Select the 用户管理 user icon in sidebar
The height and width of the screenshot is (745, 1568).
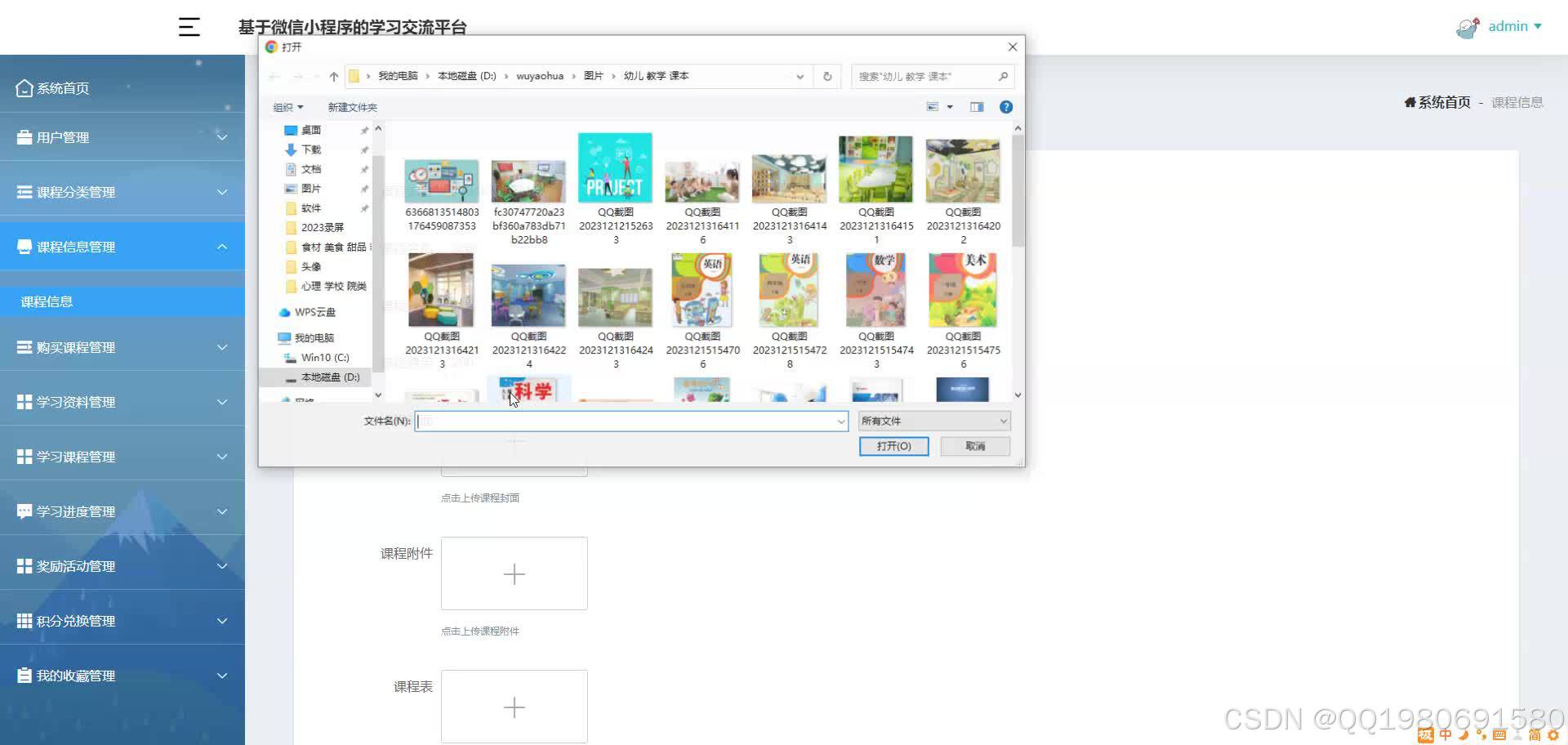24,136
